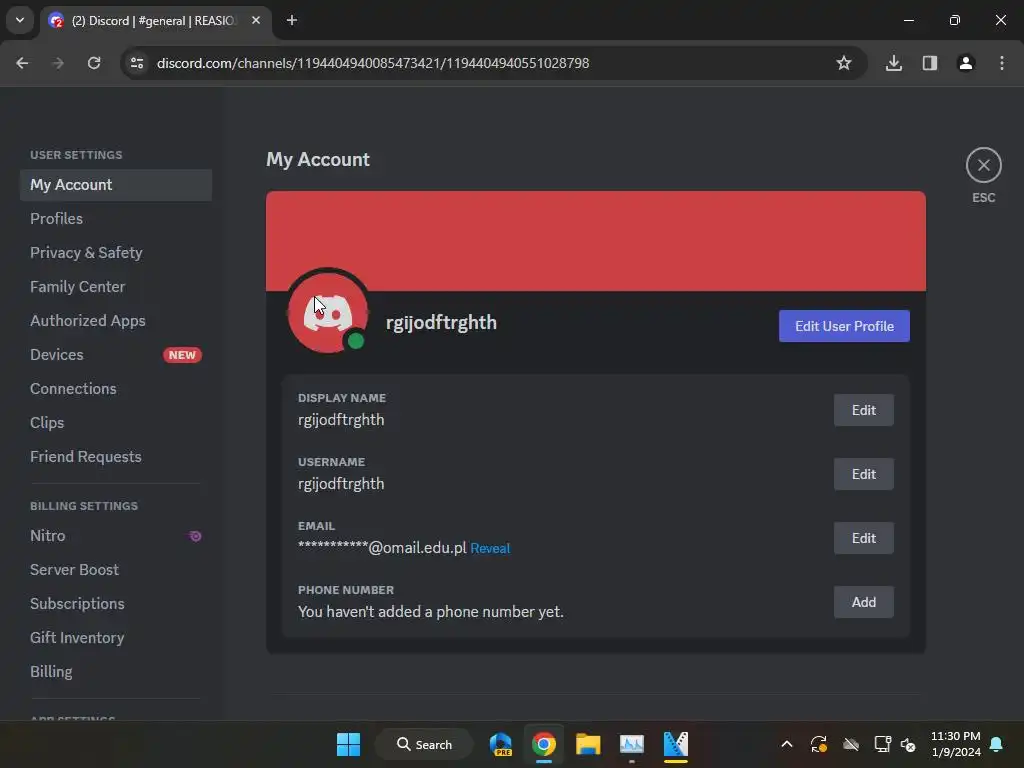This screenshot has width=1024, height=768.
Task: Open Friend Requests settings
Action: pyautogui.click(x=116, y=456)
